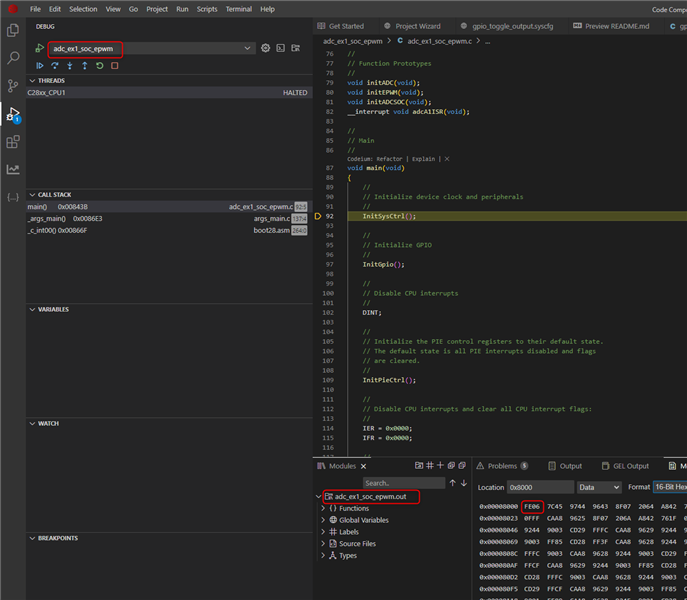Screen dimensions: 687x600
Task: Click the Step Into debug icon
Action: (70, 66)
